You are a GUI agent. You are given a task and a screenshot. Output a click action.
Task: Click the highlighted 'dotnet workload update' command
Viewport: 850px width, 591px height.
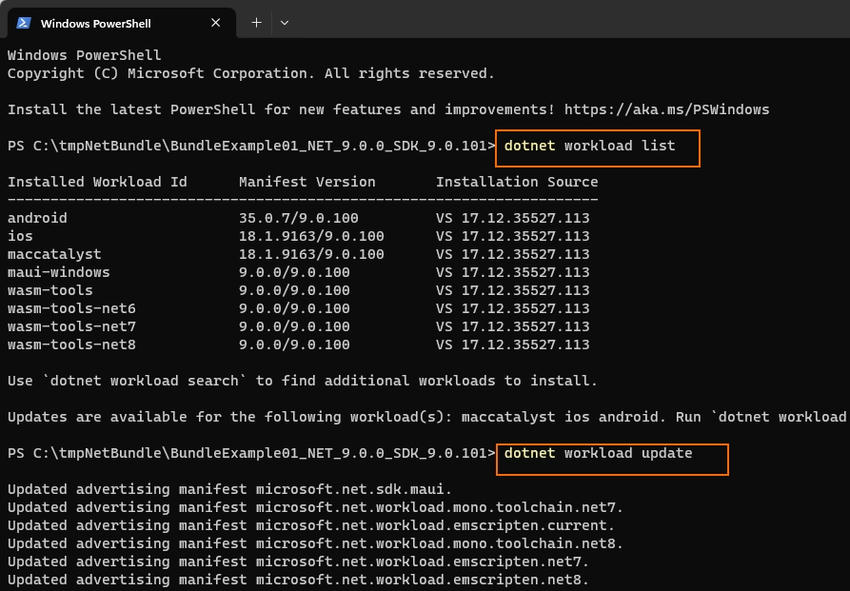[x=611, y=453]
